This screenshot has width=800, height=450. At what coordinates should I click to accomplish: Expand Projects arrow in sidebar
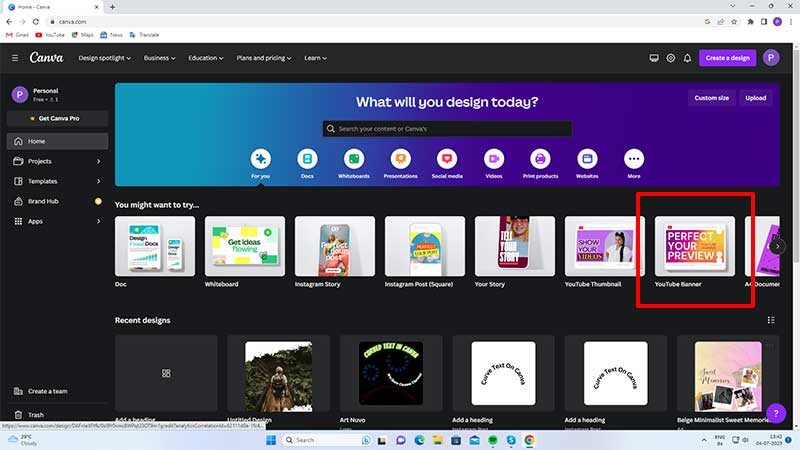point(98,161)
